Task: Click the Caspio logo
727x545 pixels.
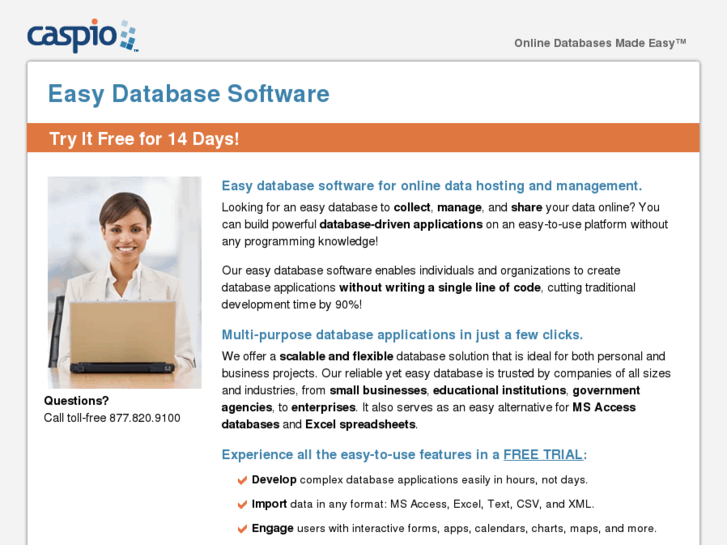Action: point(83,35)
